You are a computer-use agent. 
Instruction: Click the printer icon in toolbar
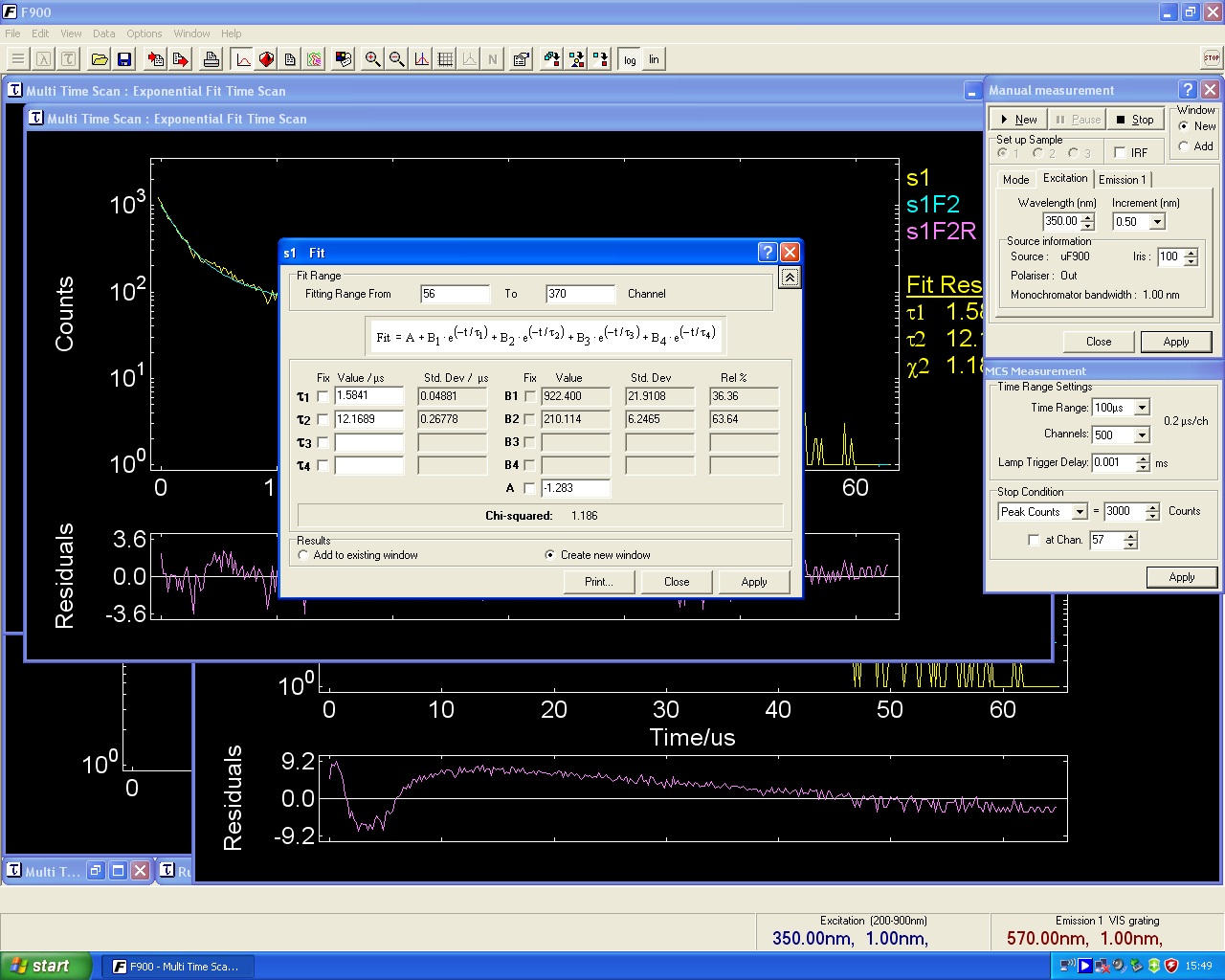[x=212, y=59]
